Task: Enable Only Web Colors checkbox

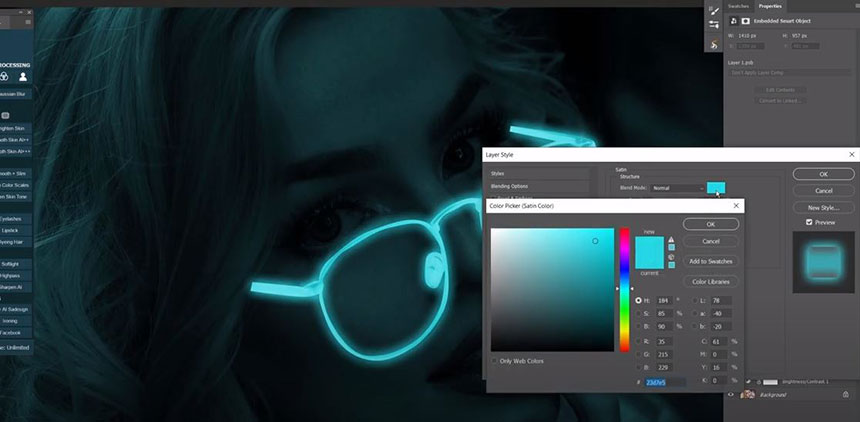Action: [494, 360]
